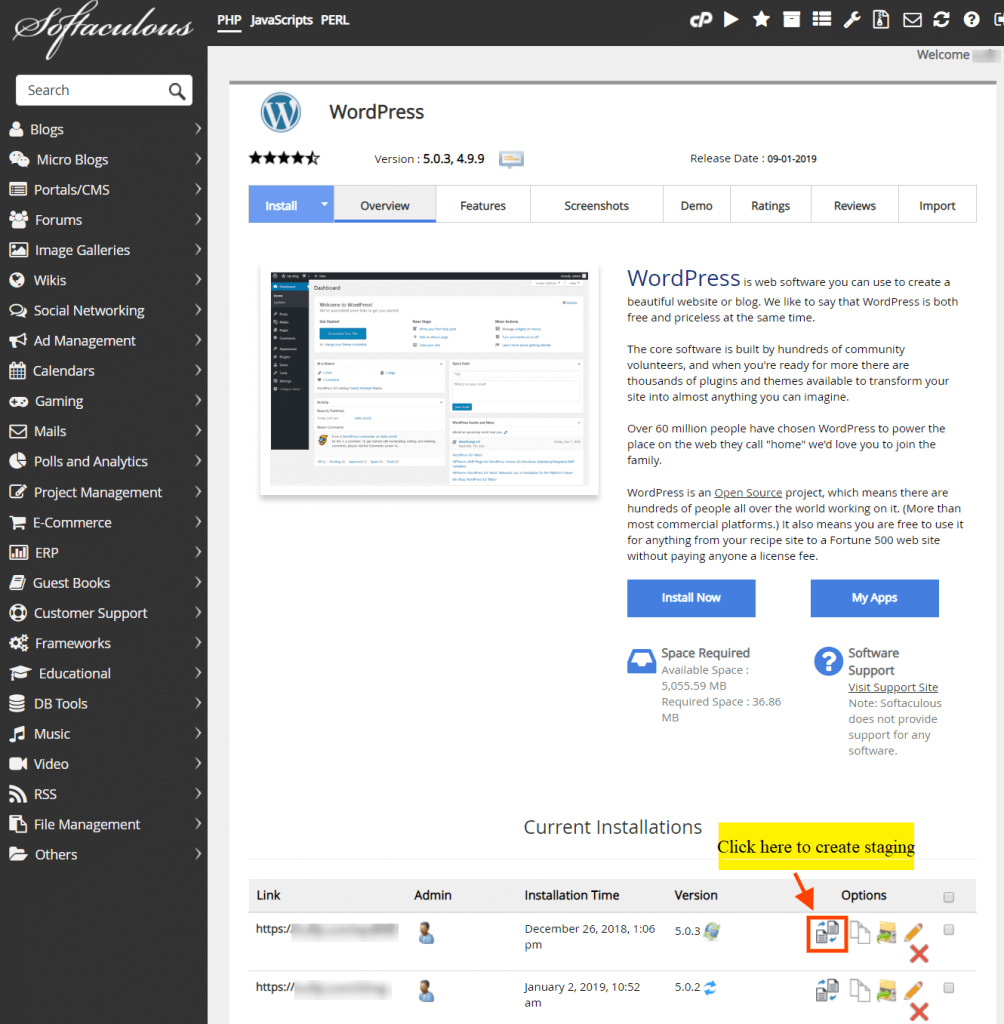This screenshot has height=1024, width=1004.
Task: Click the Softaculous logo
Action: tap(103, 28)
